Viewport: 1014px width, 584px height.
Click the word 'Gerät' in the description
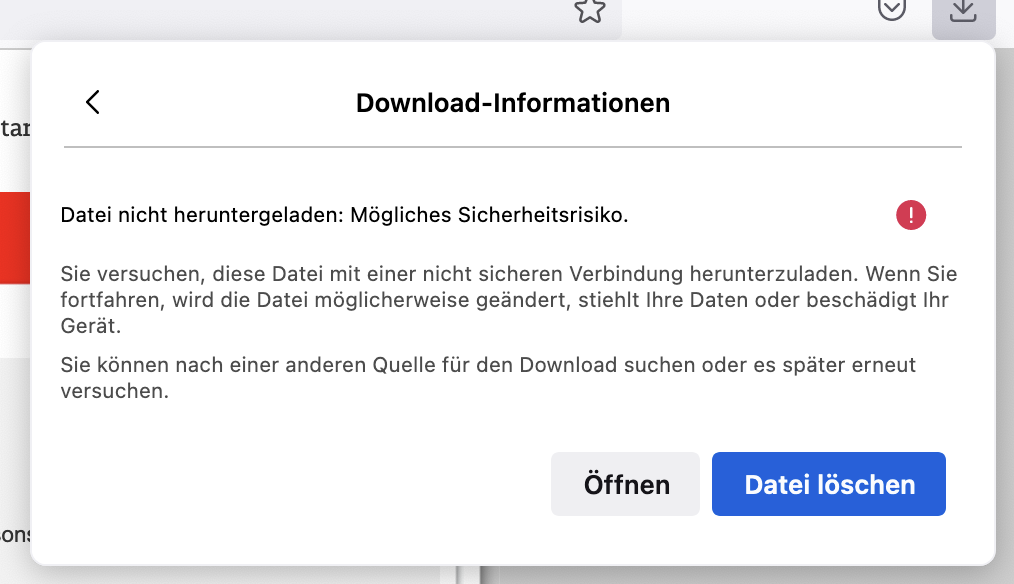tap(90, 326)
